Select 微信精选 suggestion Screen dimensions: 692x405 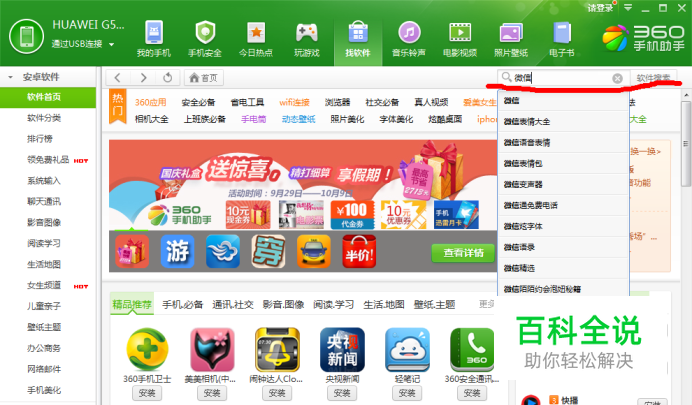[563, 268]
